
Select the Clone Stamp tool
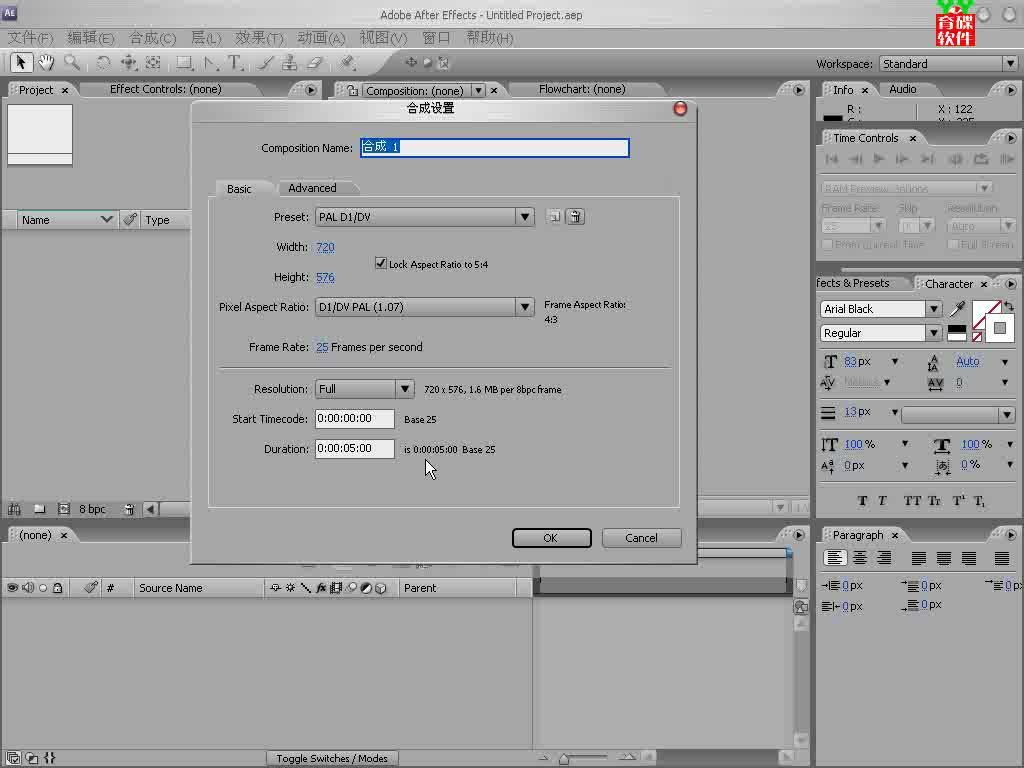pos(289,63)
